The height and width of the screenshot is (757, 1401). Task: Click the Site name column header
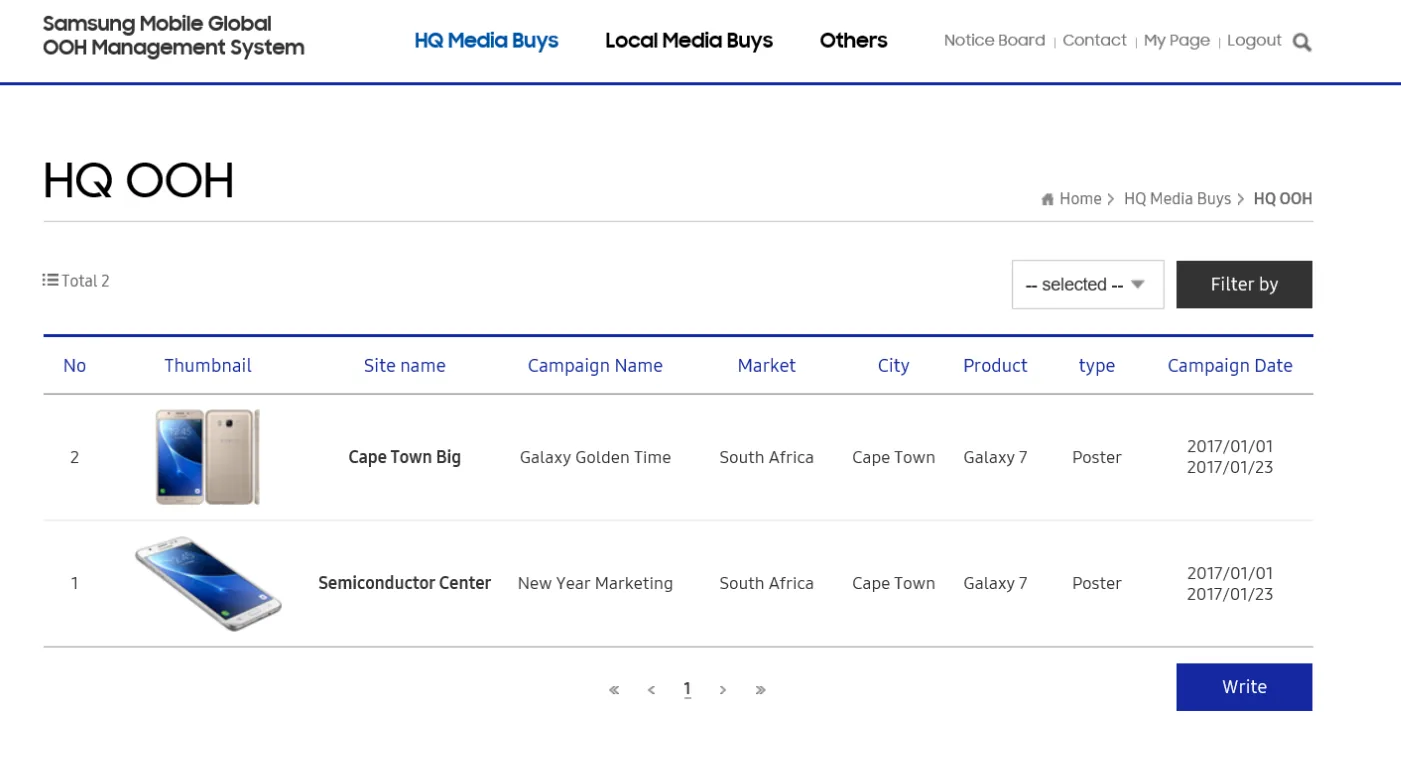[x=404, y=366]
